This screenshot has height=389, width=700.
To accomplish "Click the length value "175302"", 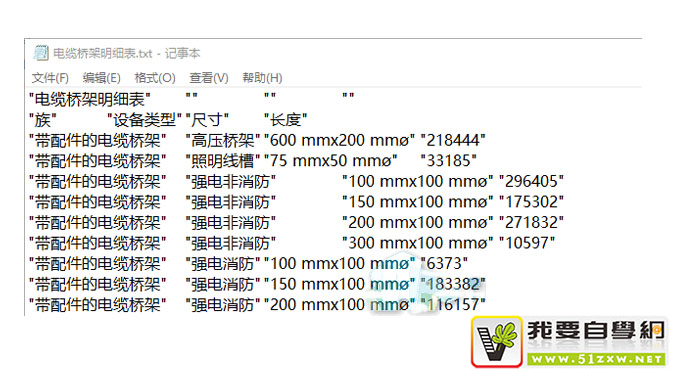I will point(531,202).
